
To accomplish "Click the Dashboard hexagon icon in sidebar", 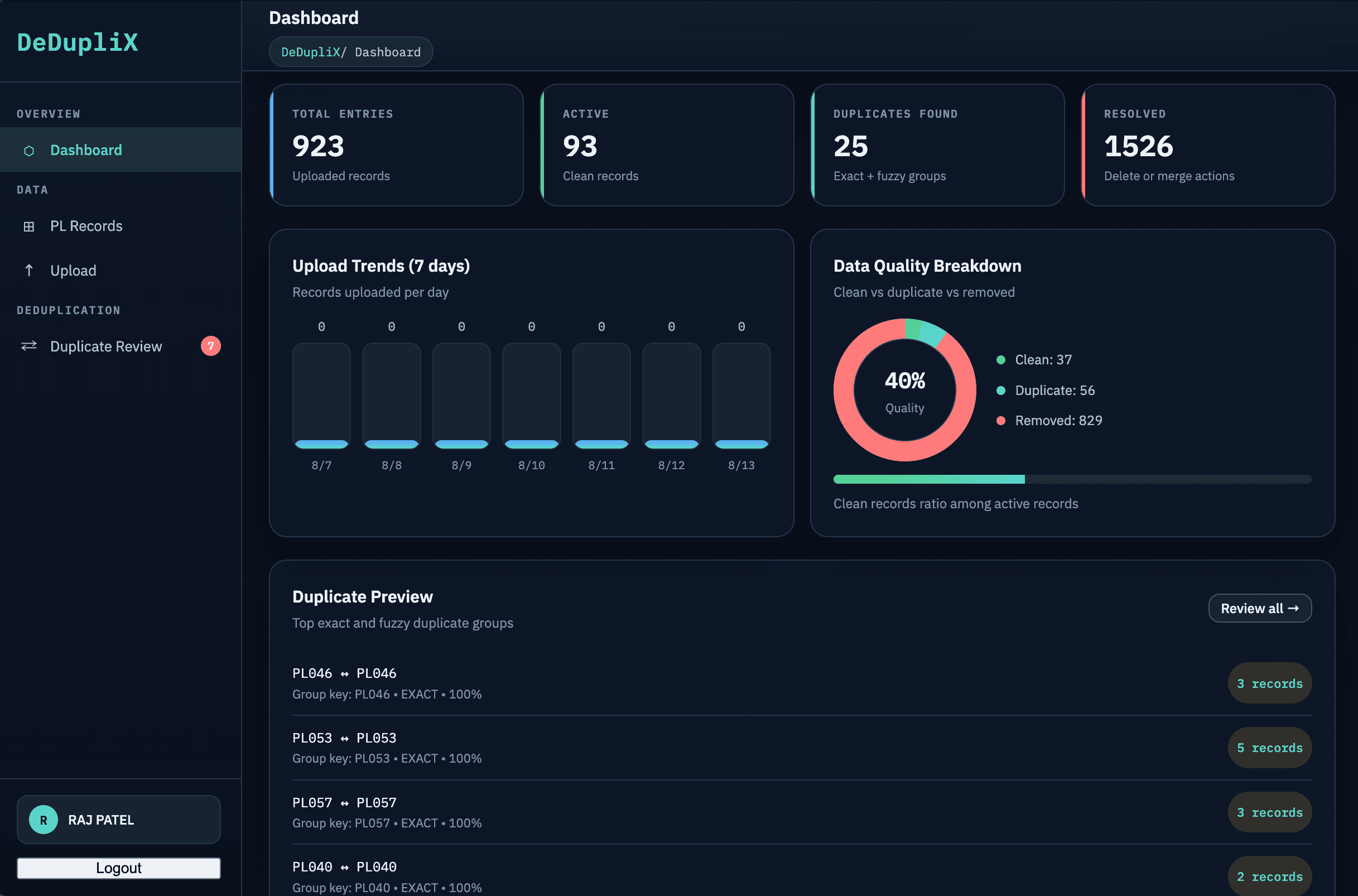I will pos(28,150).
